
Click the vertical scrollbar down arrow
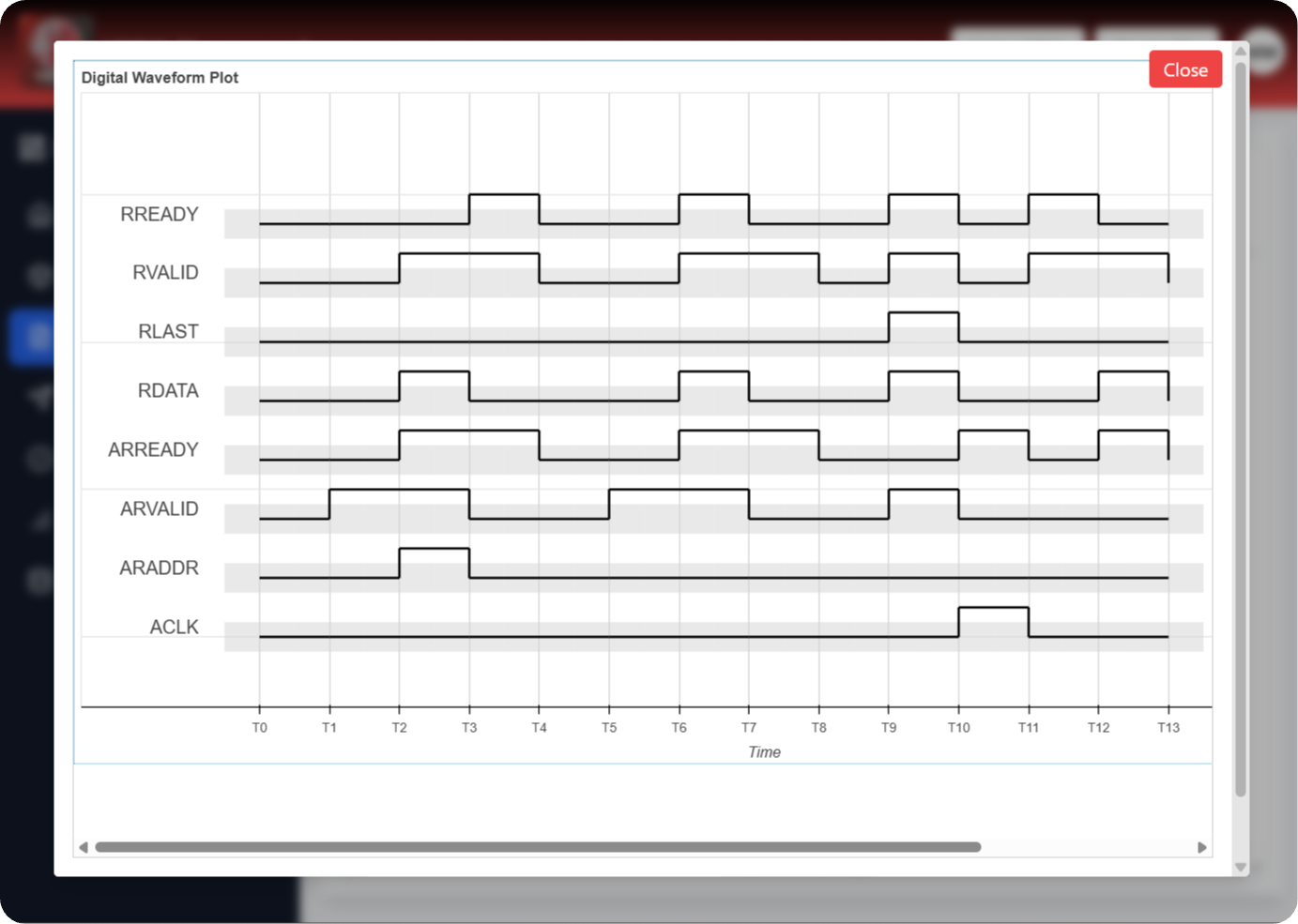click(1241, 867)
